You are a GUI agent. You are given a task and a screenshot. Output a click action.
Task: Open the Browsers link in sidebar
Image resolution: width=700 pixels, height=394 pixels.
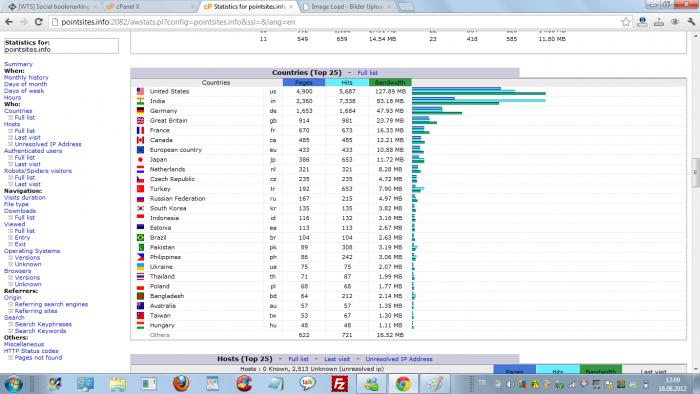coord(17,271)
